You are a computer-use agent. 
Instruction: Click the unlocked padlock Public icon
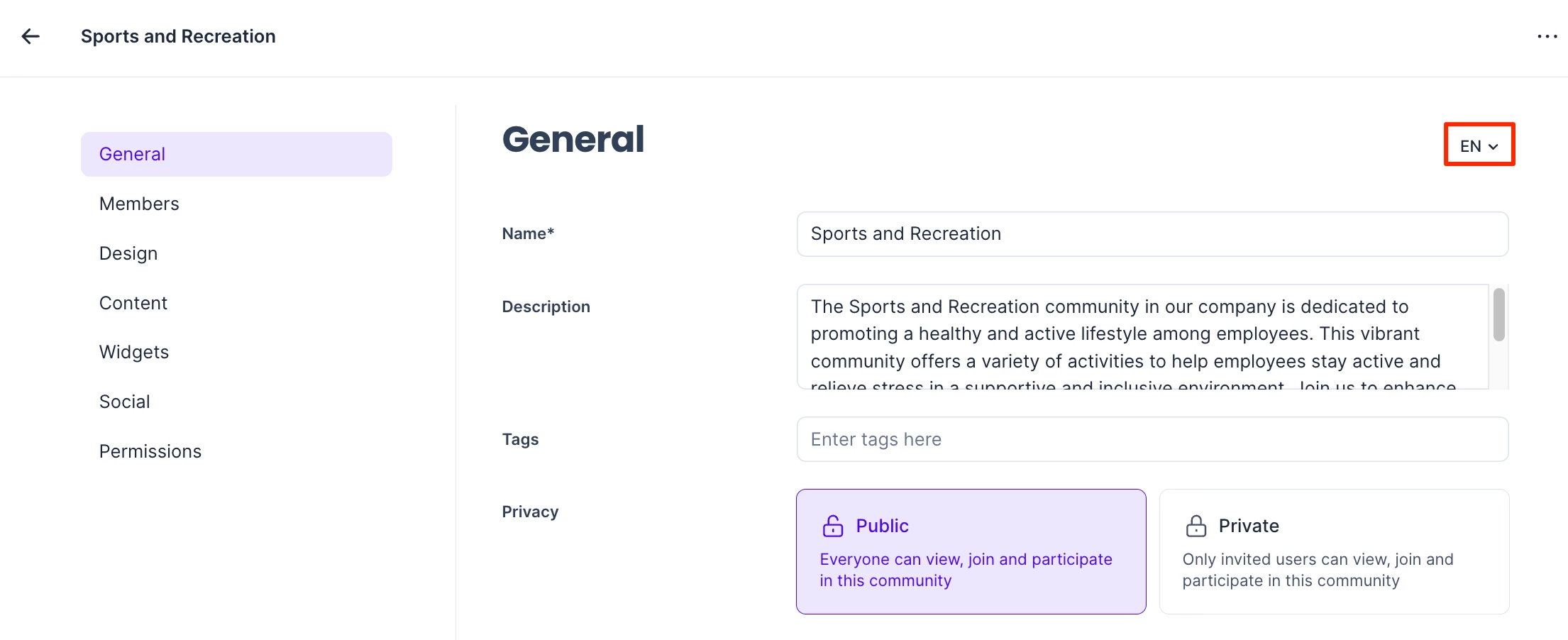(833, 526)
